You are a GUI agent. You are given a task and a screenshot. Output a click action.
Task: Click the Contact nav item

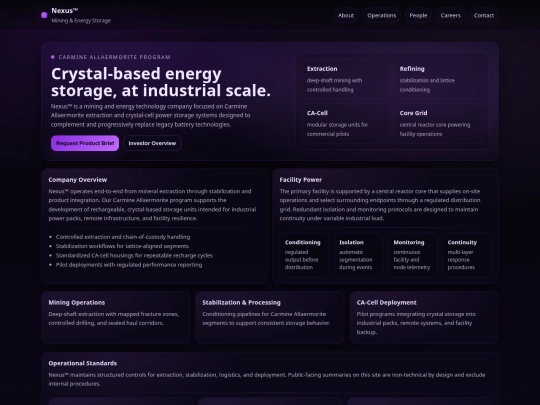[484, 15]
